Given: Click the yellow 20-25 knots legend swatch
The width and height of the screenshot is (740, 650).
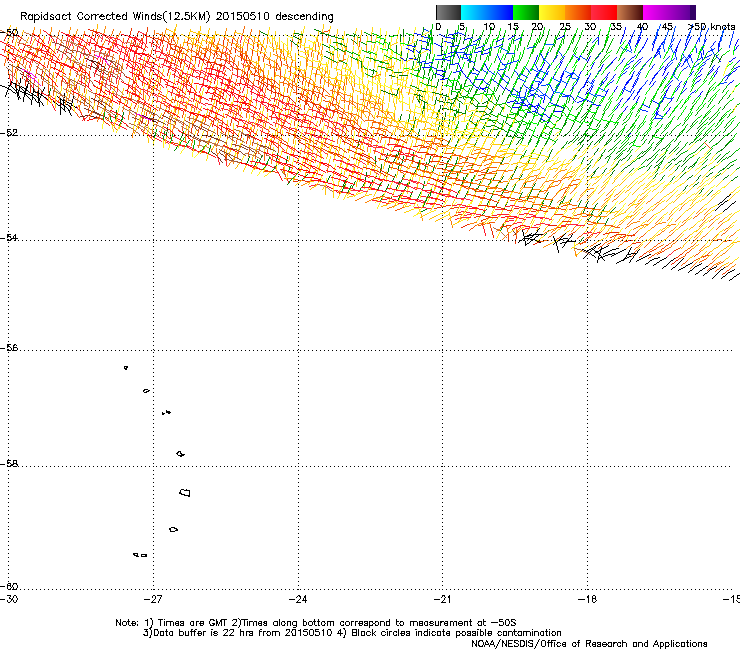Looking at the screenshot, I should pos(552,12).
